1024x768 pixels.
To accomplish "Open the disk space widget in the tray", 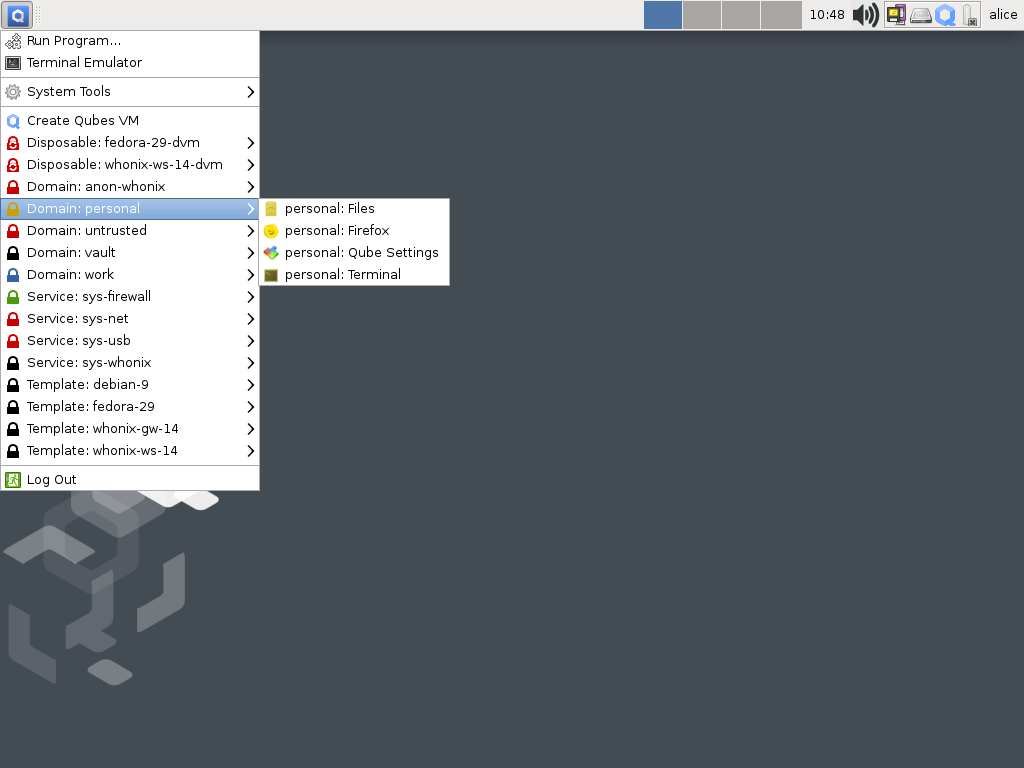I will (921, 14).
